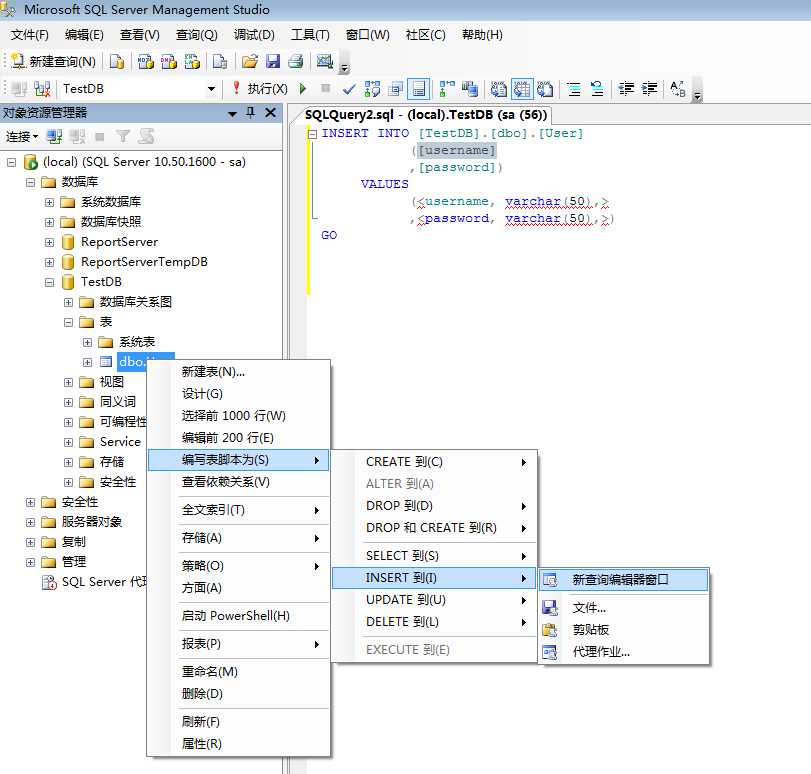Click the Save floppy disk icon
Viewport: 811px width, 774px height.
coord(273,62)
